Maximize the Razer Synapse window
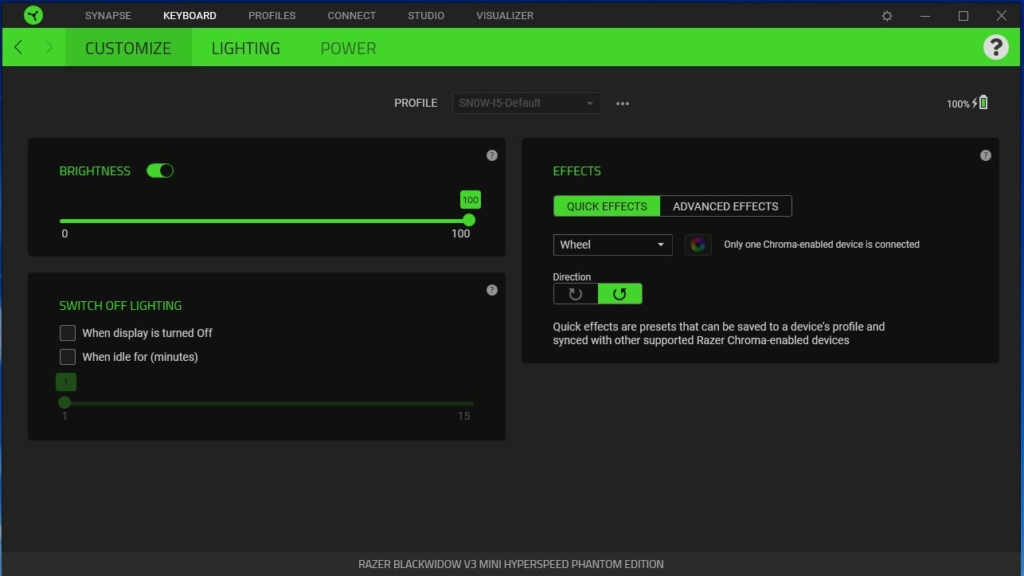Screen dimensions: 1024x576 [x=963, y=16]
